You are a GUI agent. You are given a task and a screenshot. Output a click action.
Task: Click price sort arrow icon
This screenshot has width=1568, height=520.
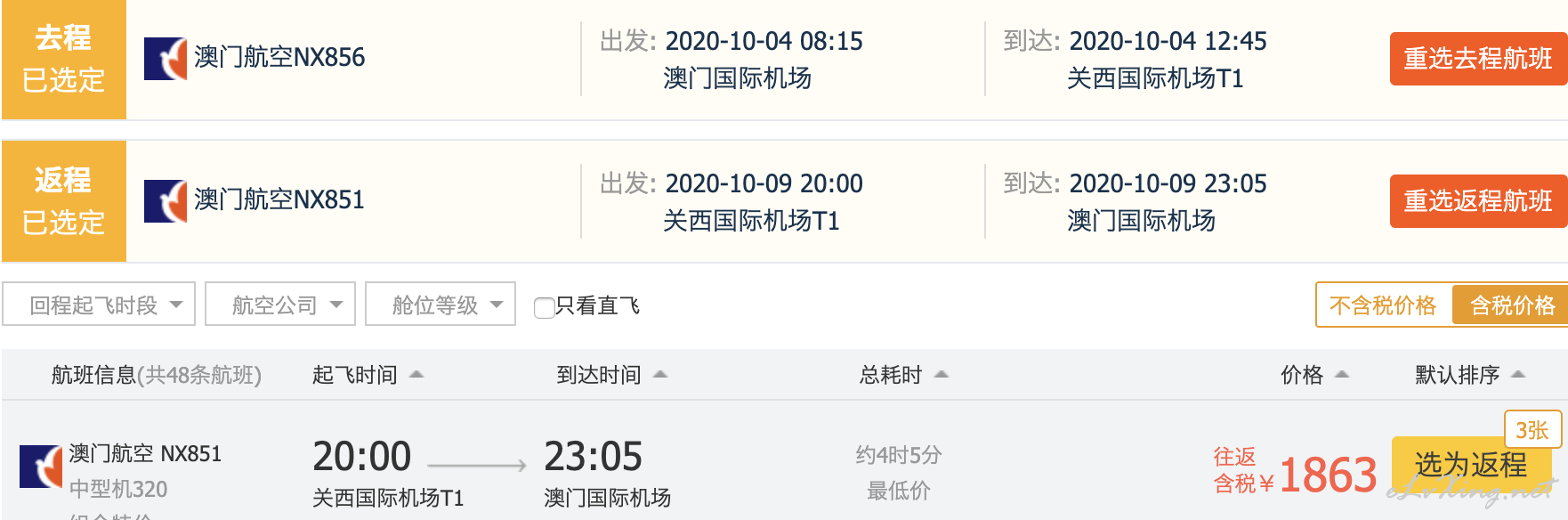(1342, 375)
